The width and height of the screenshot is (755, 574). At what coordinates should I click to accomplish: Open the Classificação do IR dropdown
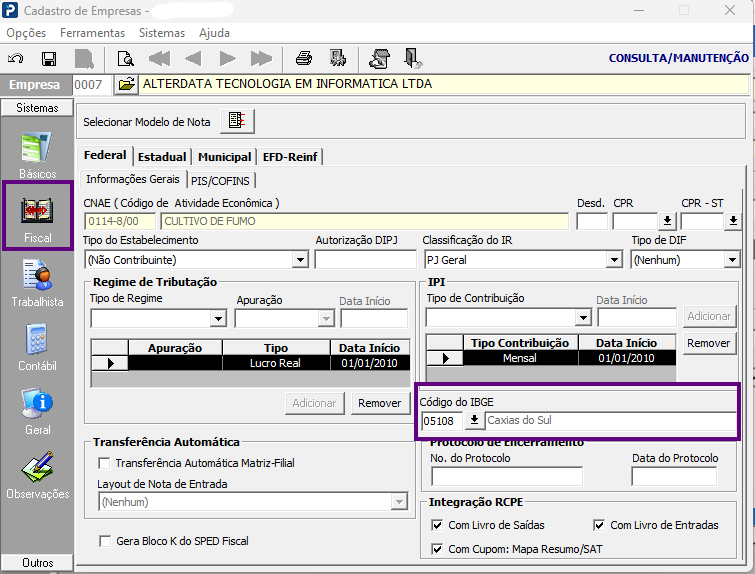(x=614, y=260)
